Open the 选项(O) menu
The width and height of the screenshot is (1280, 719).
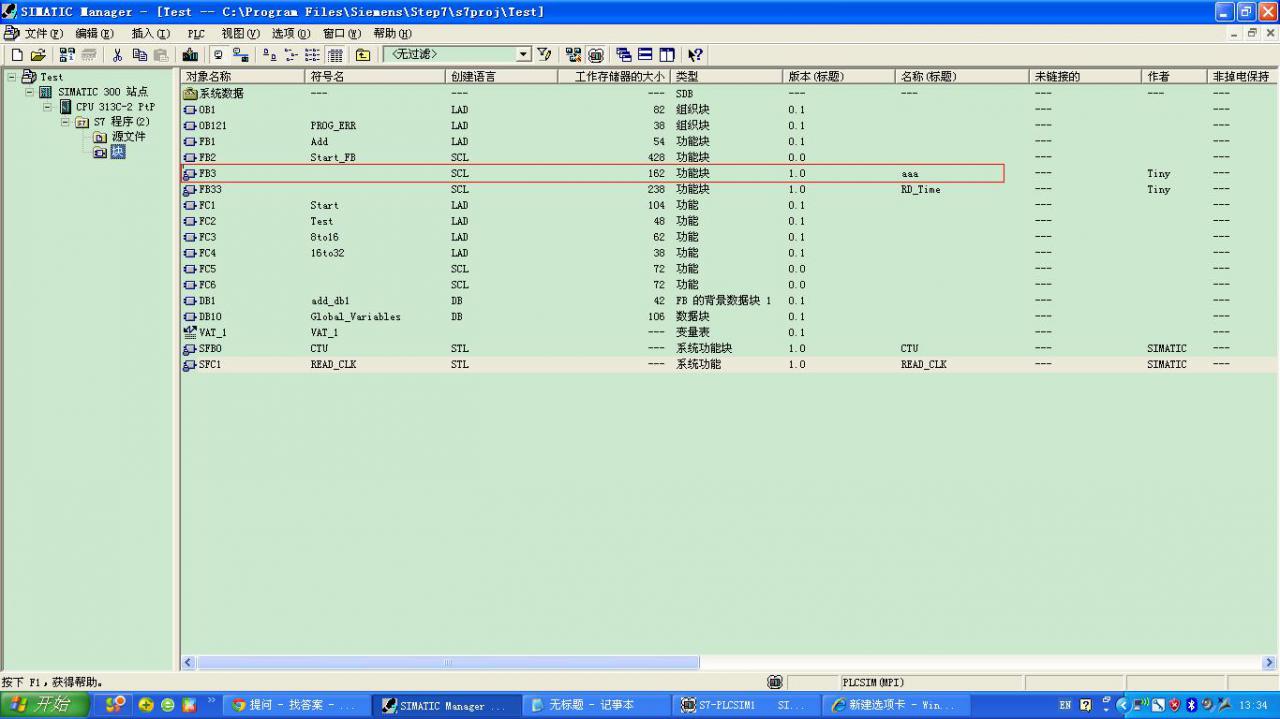point(291,33)
